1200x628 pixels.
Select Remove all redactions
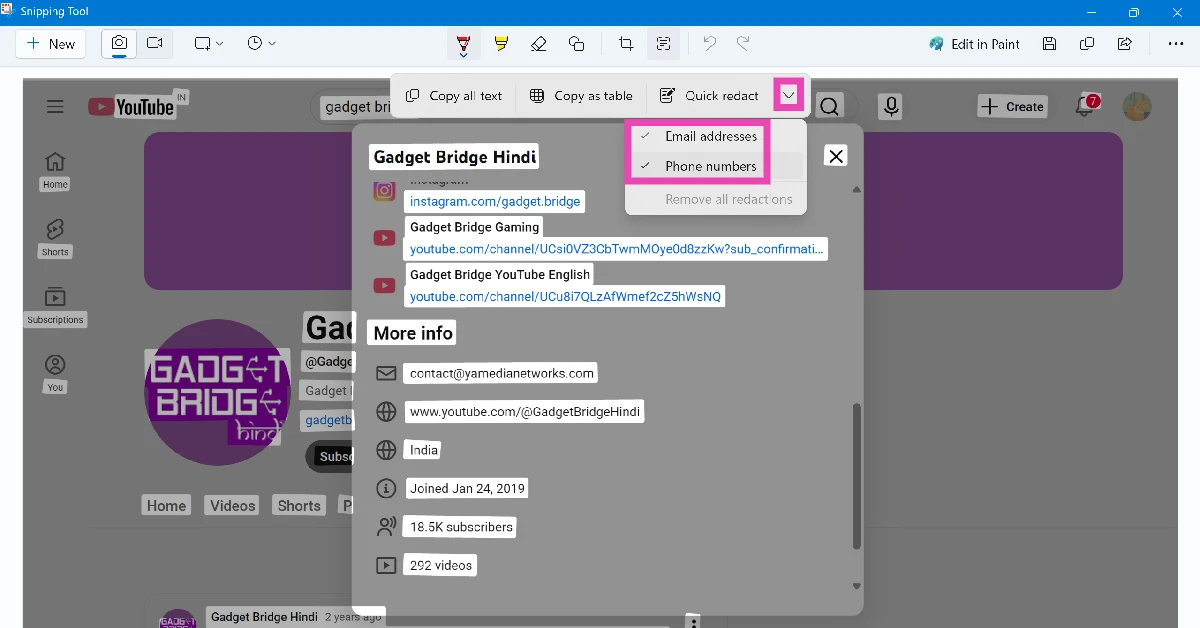715,199
